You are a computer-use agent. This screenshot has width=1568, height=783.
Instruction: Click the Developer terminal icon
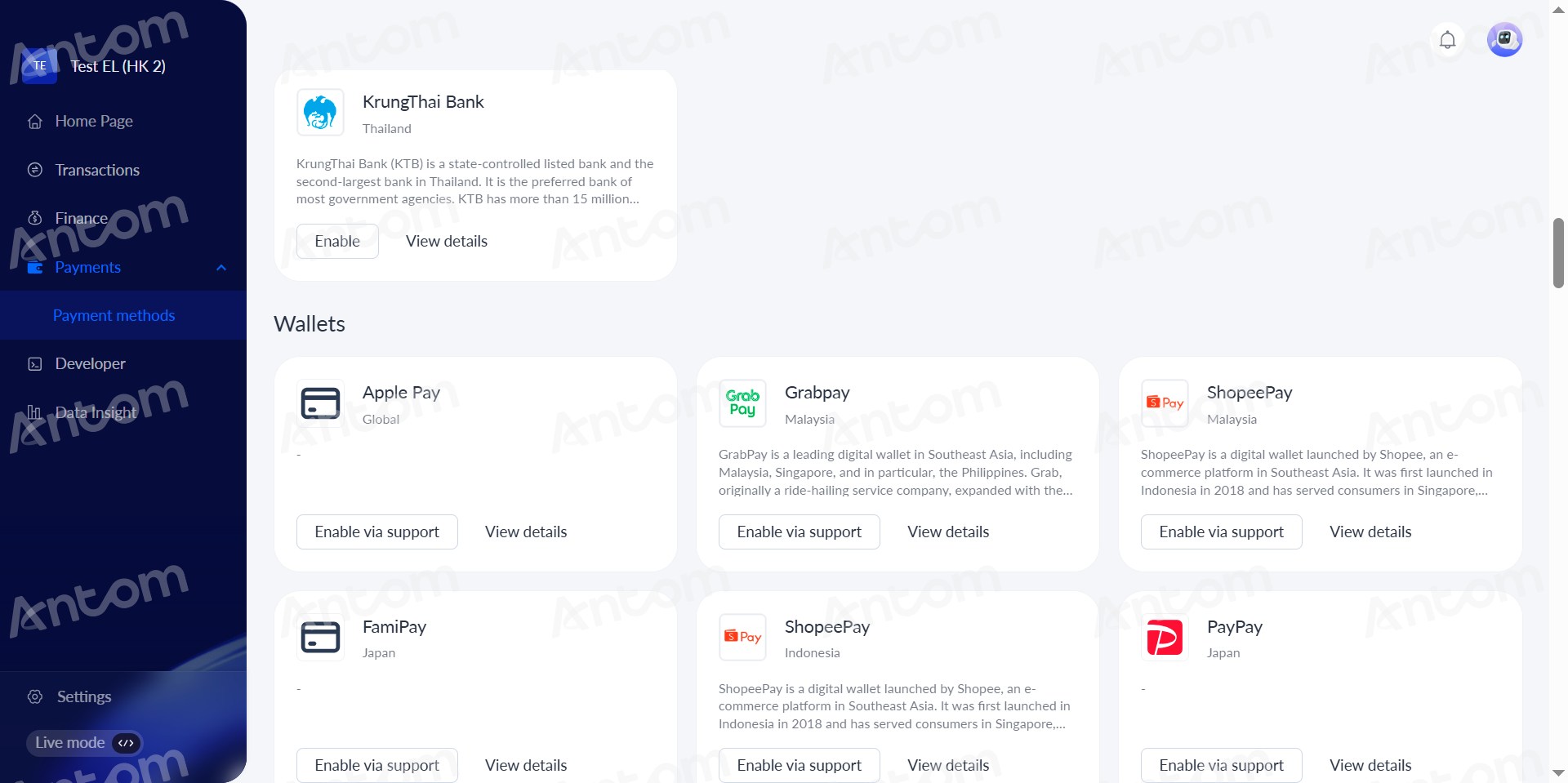[35, 364]
